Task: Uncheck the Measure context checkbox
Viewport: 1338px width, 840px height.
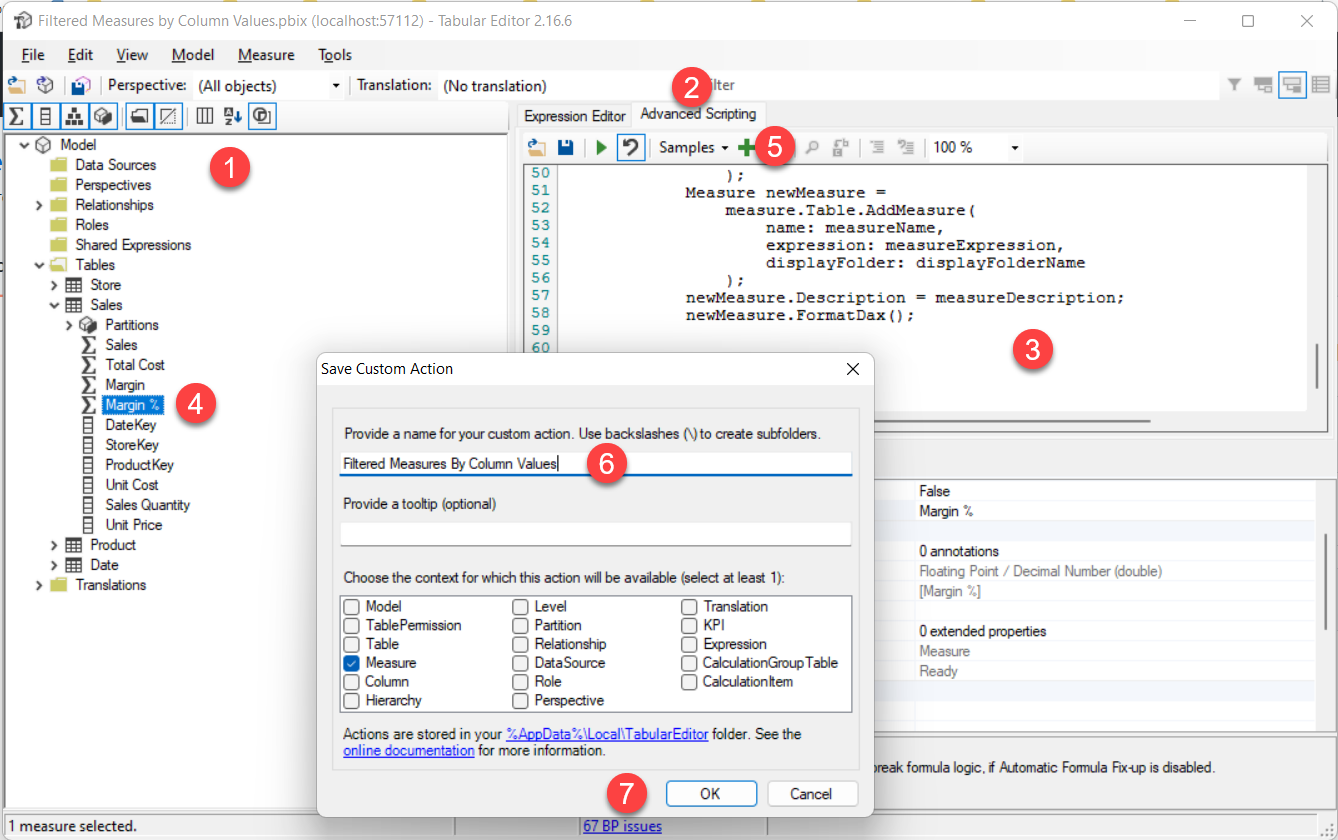Action: click(x=351, y=663)
